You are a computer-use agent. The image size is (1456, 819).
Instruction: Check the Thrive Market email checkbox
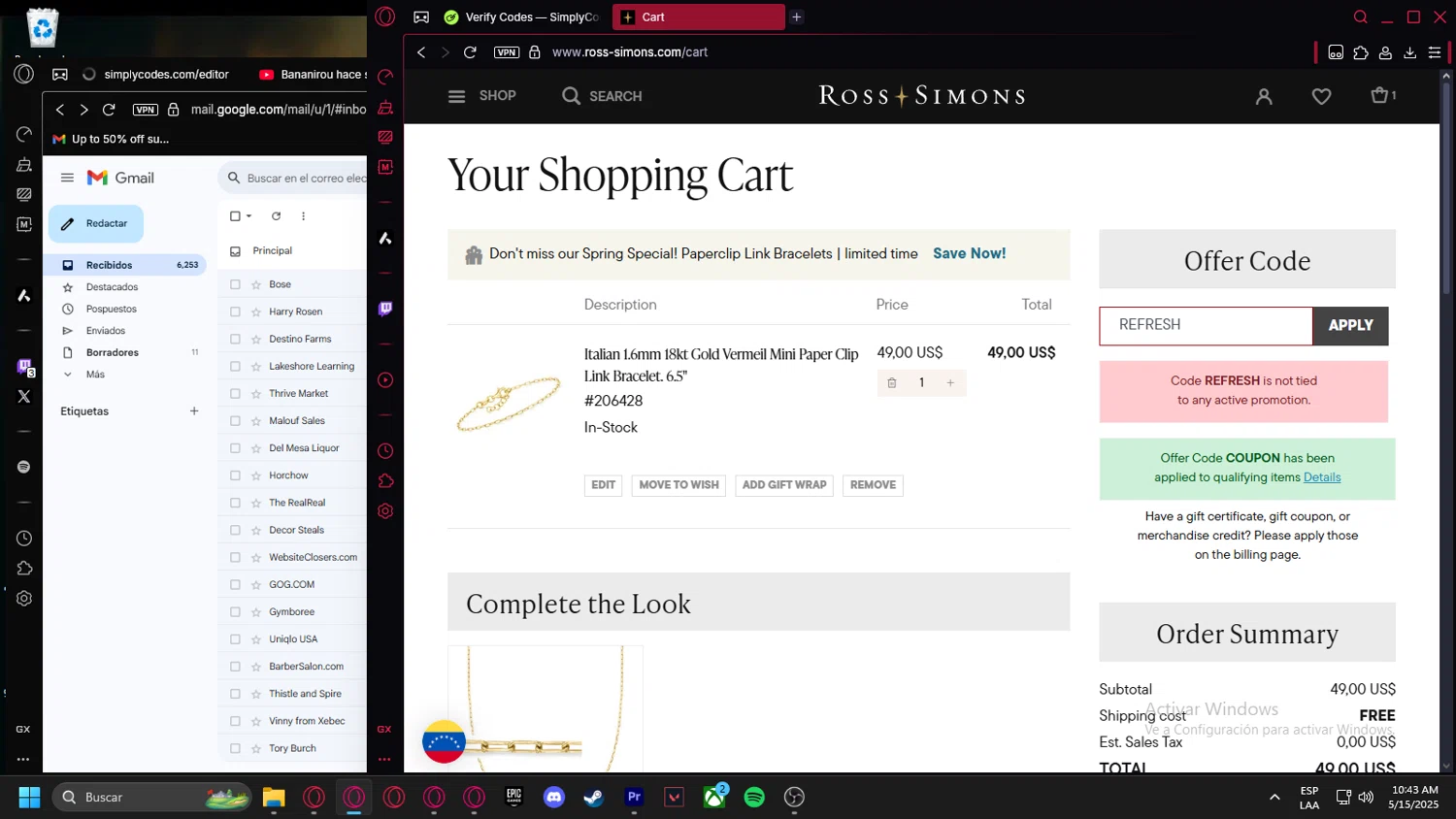(235, 394)
